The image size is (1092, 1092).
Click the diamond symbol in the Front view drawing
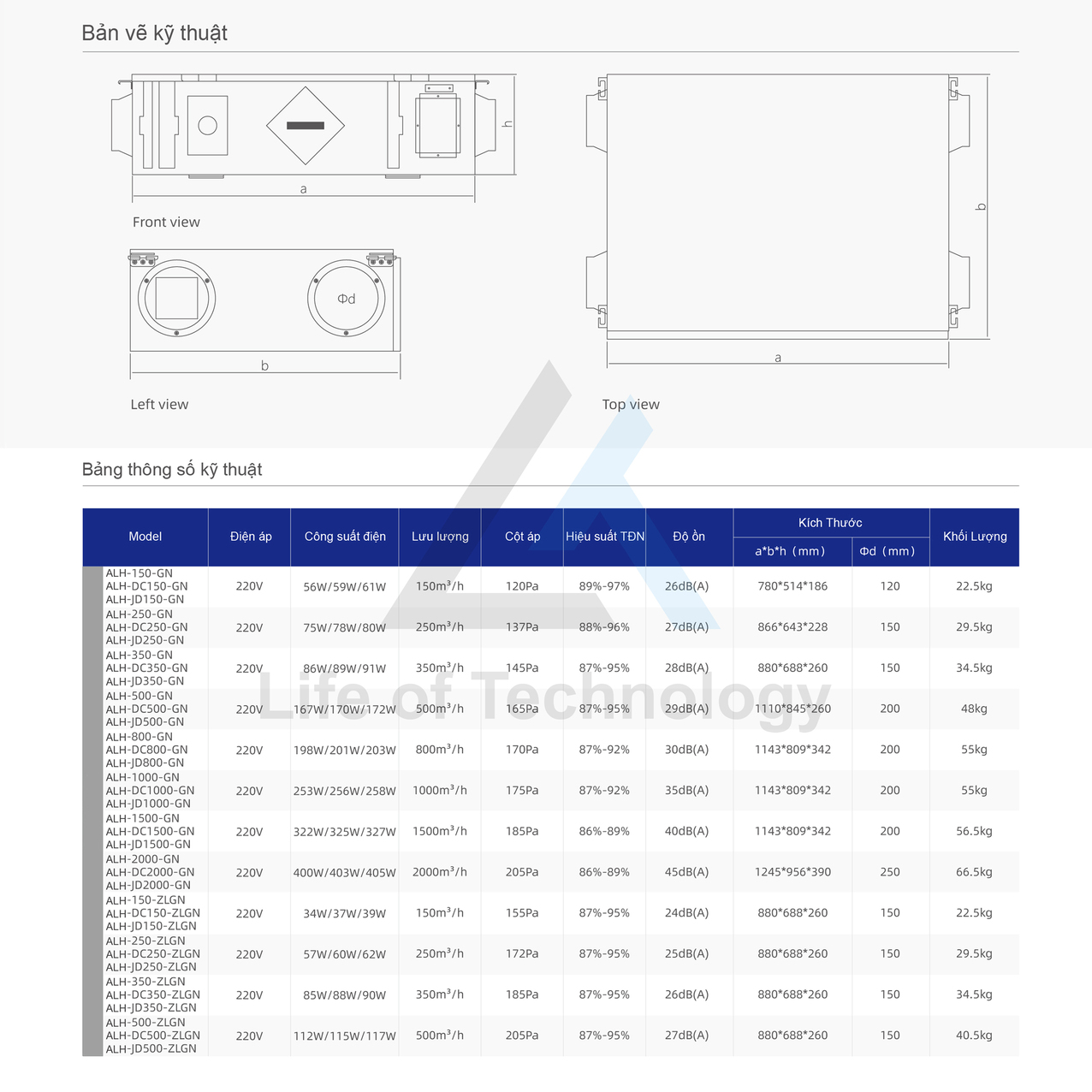tap(306, 126)
